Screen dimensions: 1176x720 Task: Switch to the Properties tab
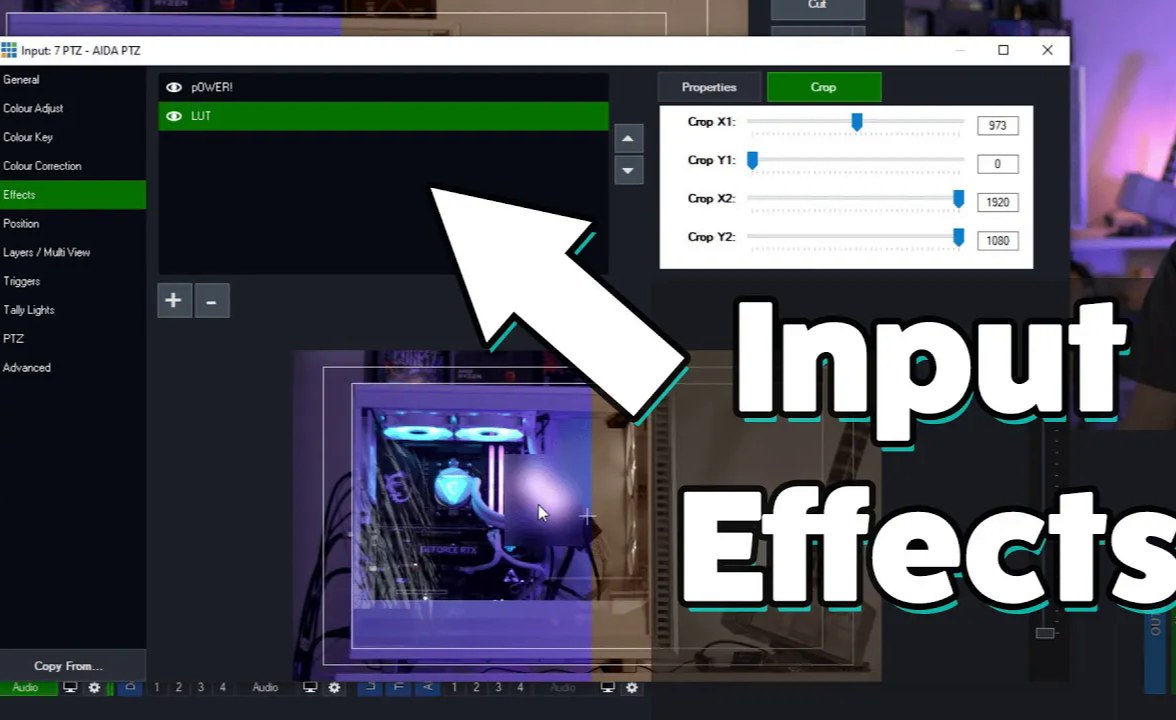click(709, 88)
